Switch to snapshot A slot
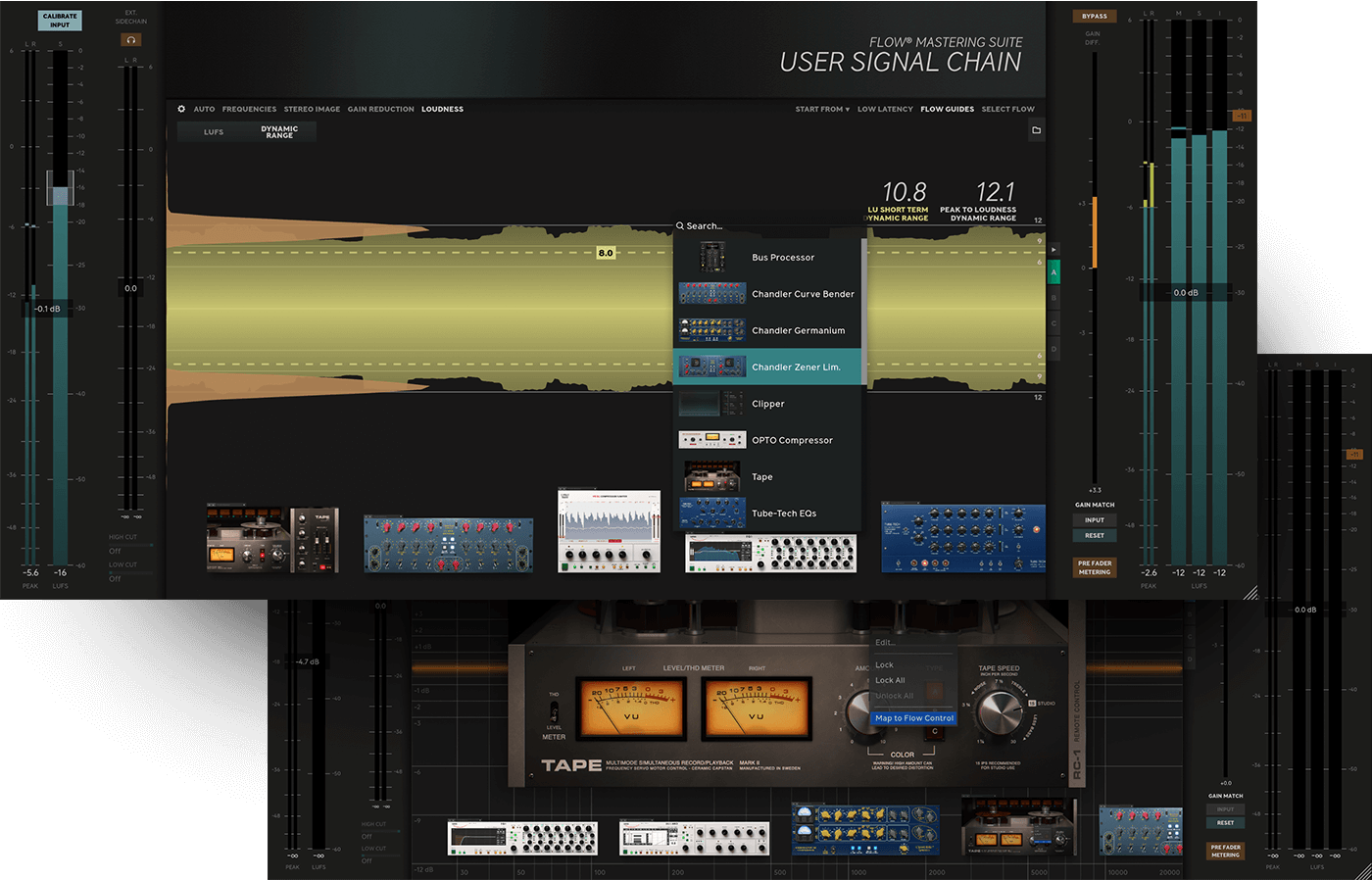This screenshot has width=1372, height=880. point(1054,272)
